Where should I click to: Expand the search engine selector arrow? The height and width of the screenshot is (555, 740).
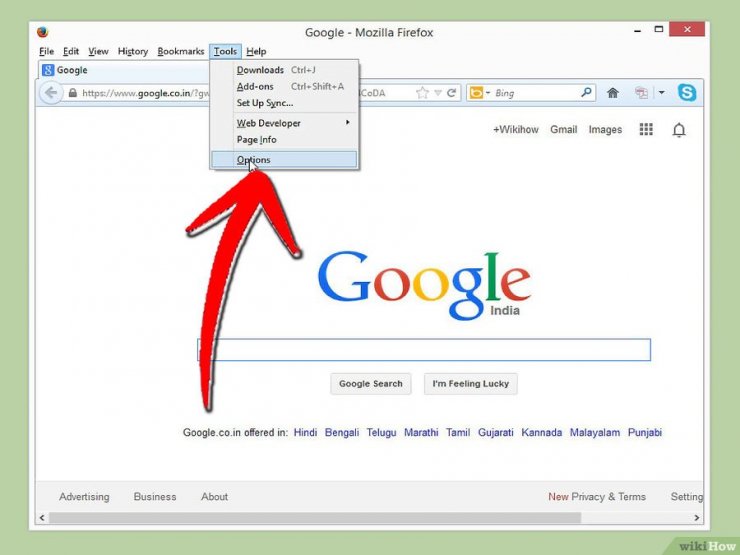[x=488, y=92]
